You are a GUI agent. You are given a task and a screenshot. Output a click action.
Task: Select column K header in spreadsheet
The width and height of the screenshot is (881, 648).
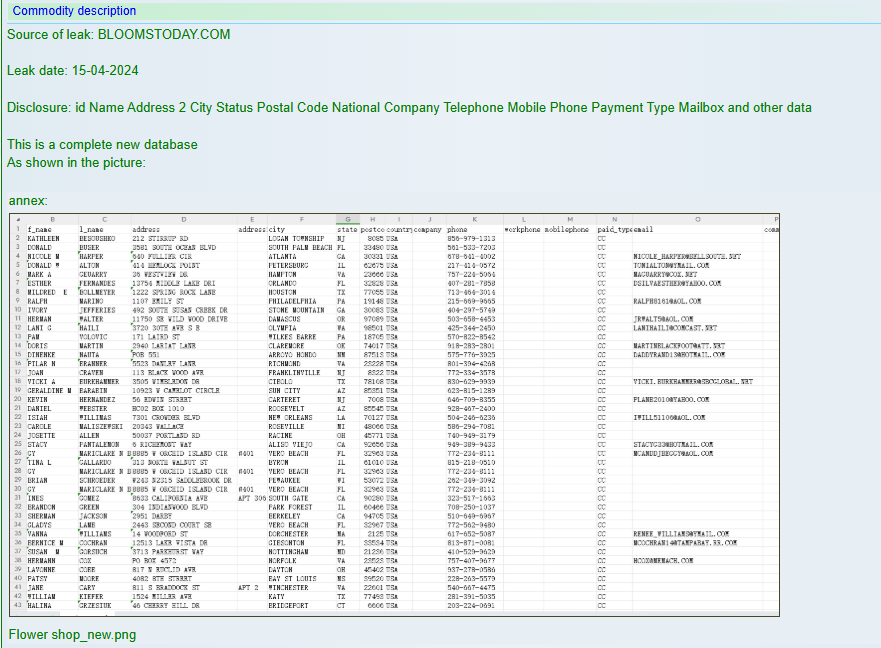tap(474, 220)
